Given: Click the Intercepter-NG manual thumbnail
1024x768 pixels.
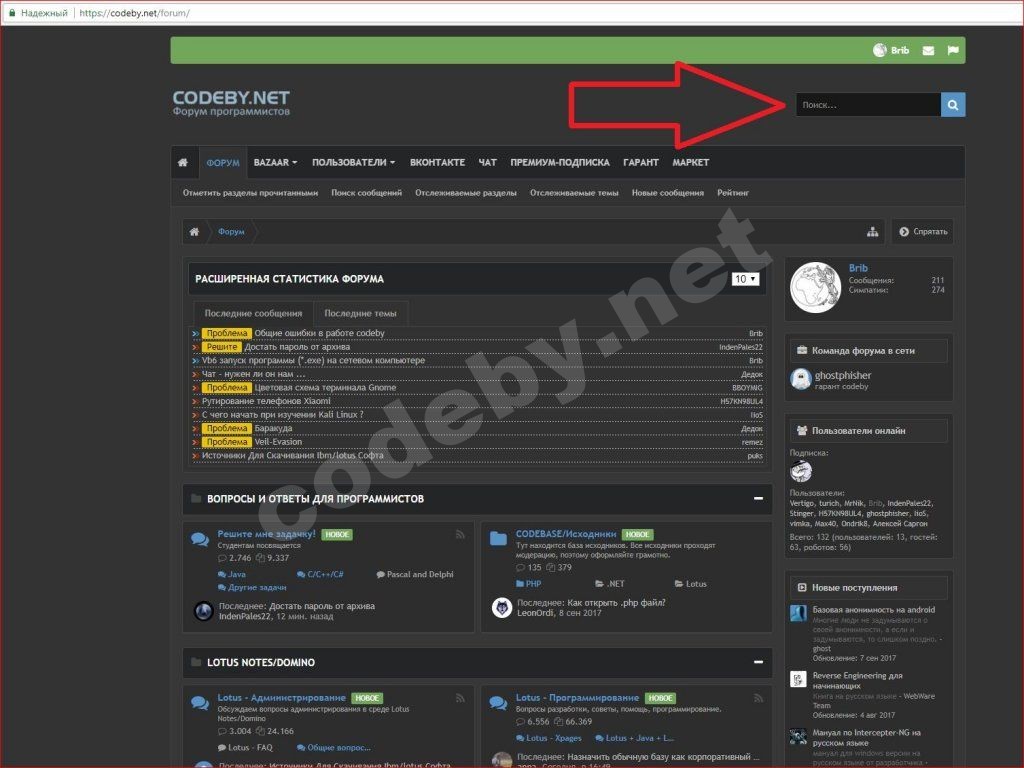Looking at the screenshot, I should 798,737.
